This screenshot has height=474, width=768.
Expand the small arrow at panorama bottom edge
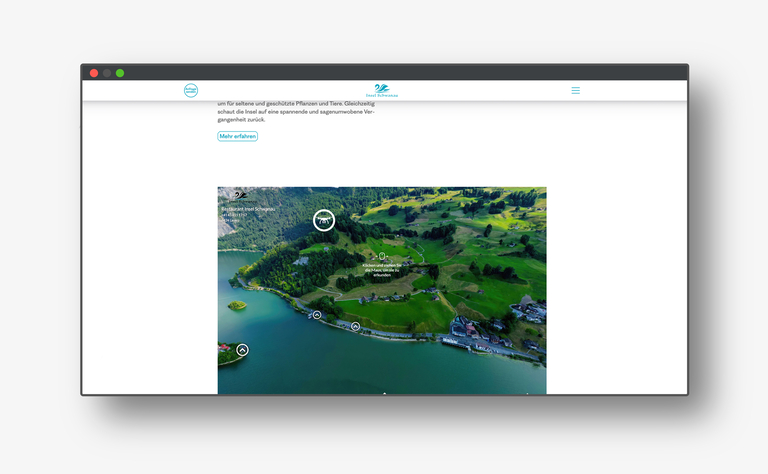click(384, 393)
